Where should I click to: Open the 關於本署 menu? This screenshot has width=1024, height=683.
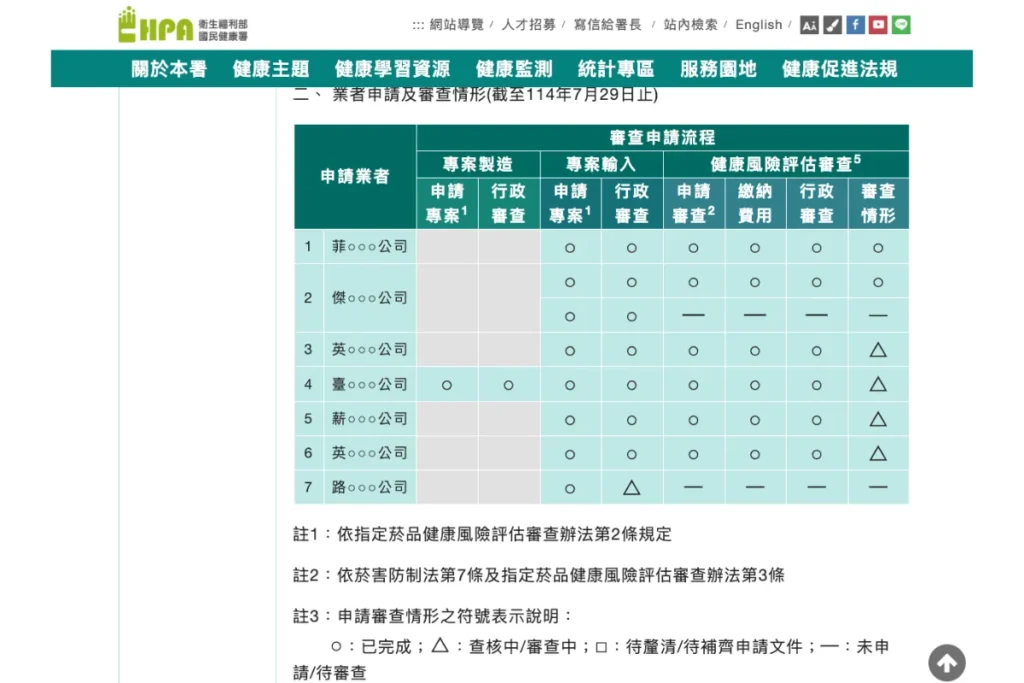click(169, 69)
